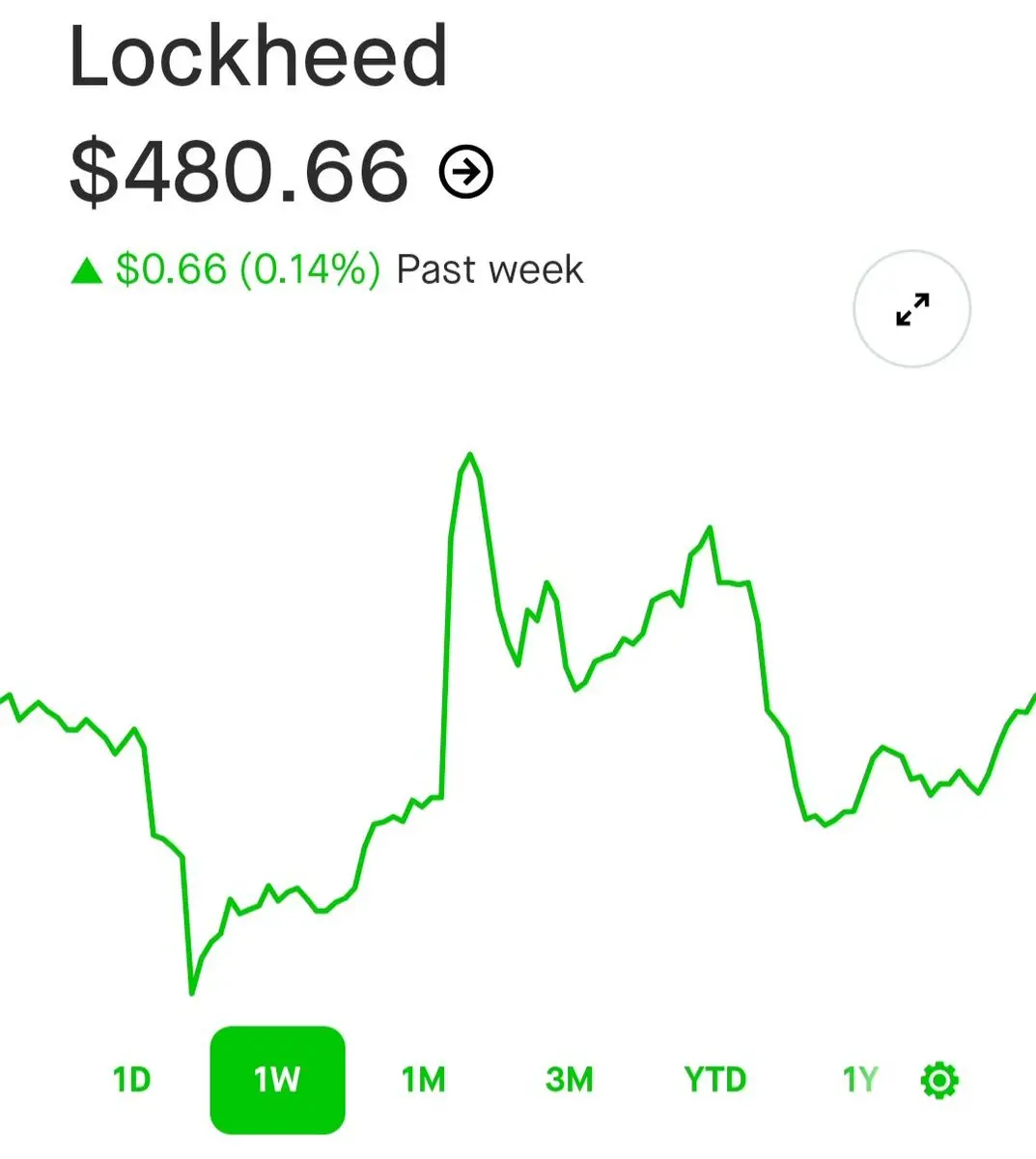
Task: Expand the chart to fullscreen
Action: [x=912, y=309]
